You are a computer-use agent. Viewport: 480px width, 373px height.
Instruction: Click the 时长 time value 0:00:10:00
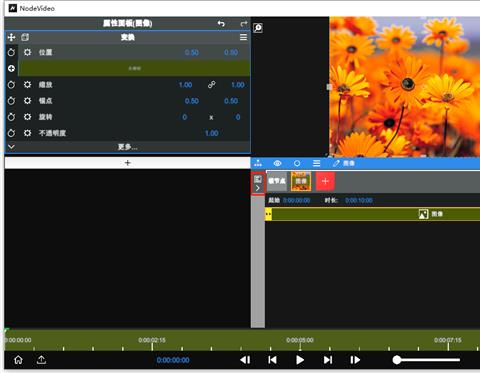click(359, 200)
